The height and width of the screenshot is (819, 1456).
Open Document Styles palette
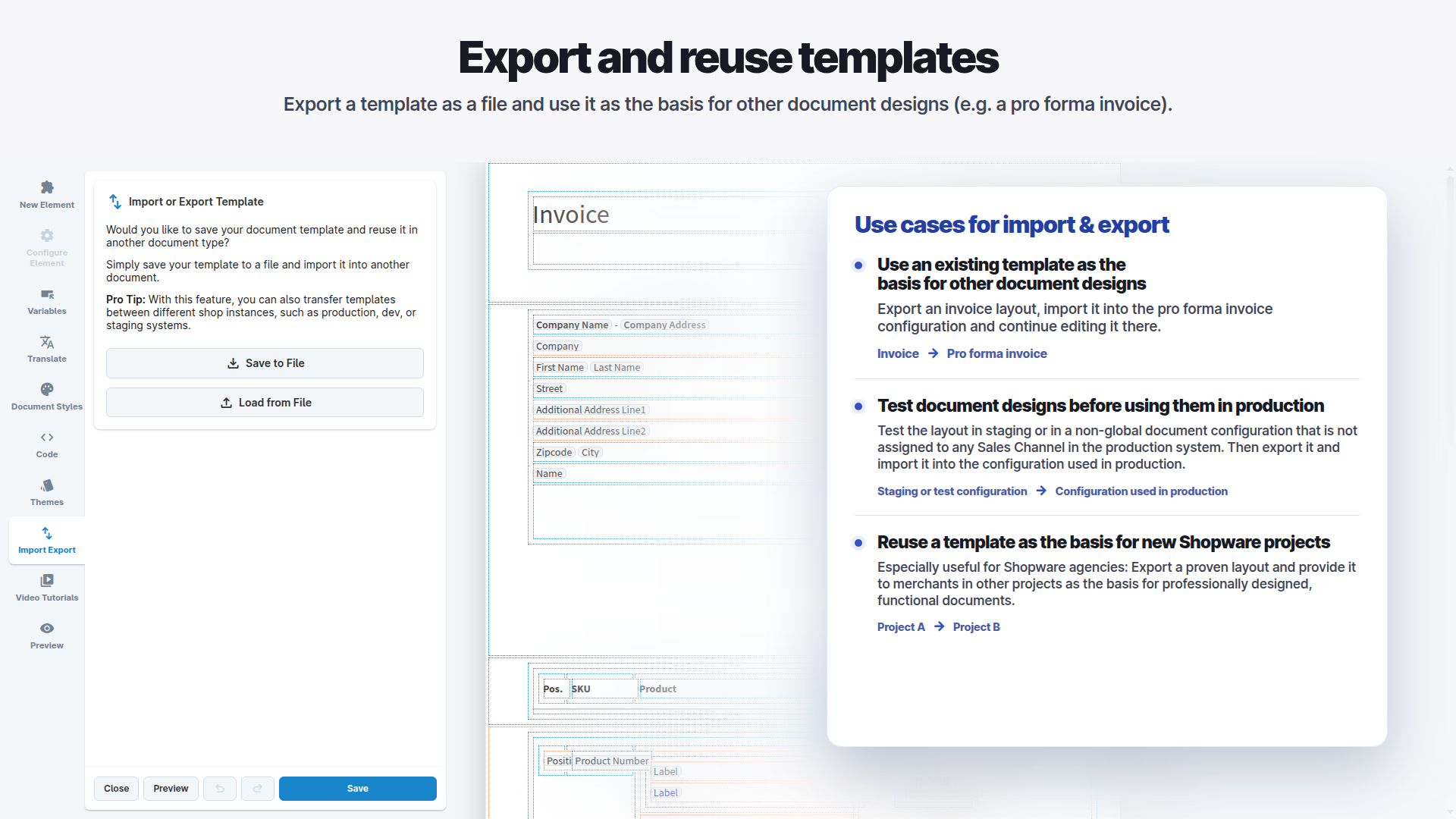(47, 397)
